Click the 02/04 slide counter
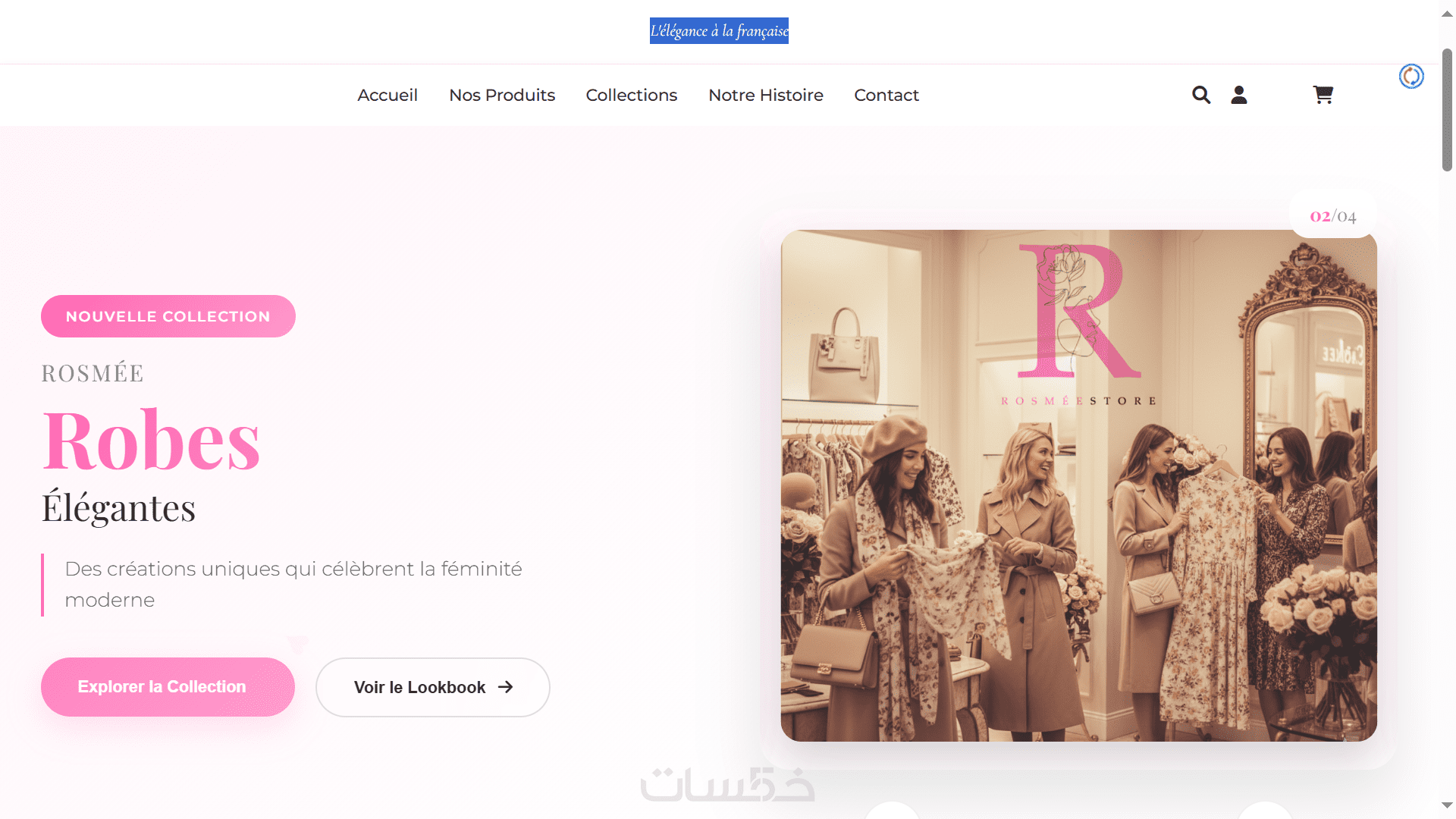The height and width of the screenshot is (819, 1456). 1332,216
